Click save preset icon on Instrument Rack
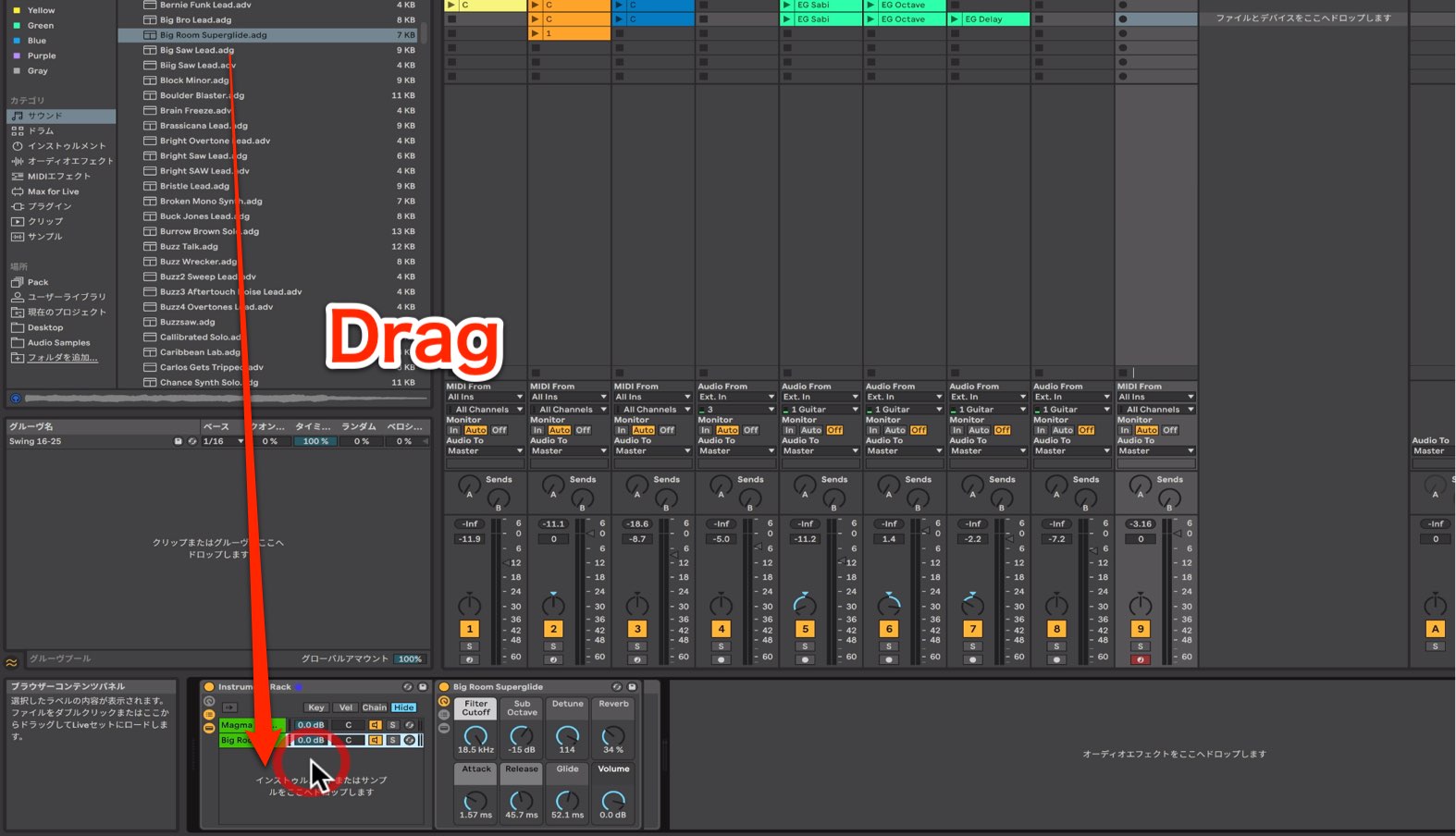1456x836 pixels. [x=423, y=687]
